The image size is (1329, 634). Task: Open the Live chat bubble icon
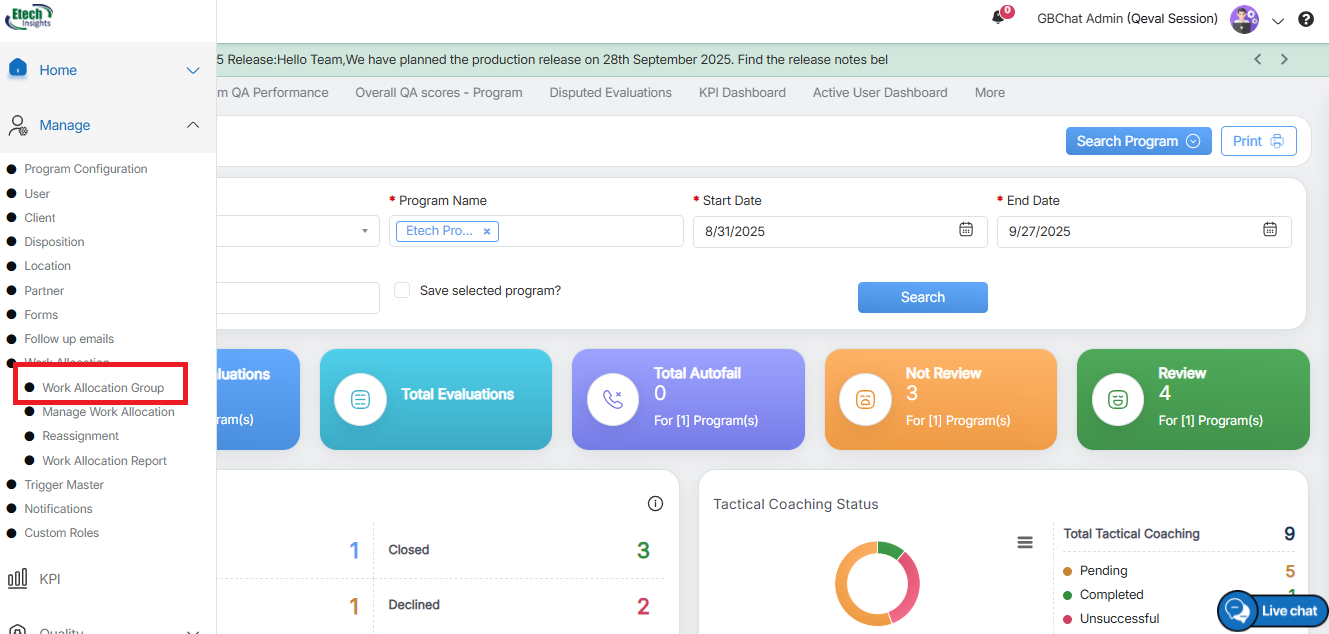pyautogui.click(x=1238, y=610)
